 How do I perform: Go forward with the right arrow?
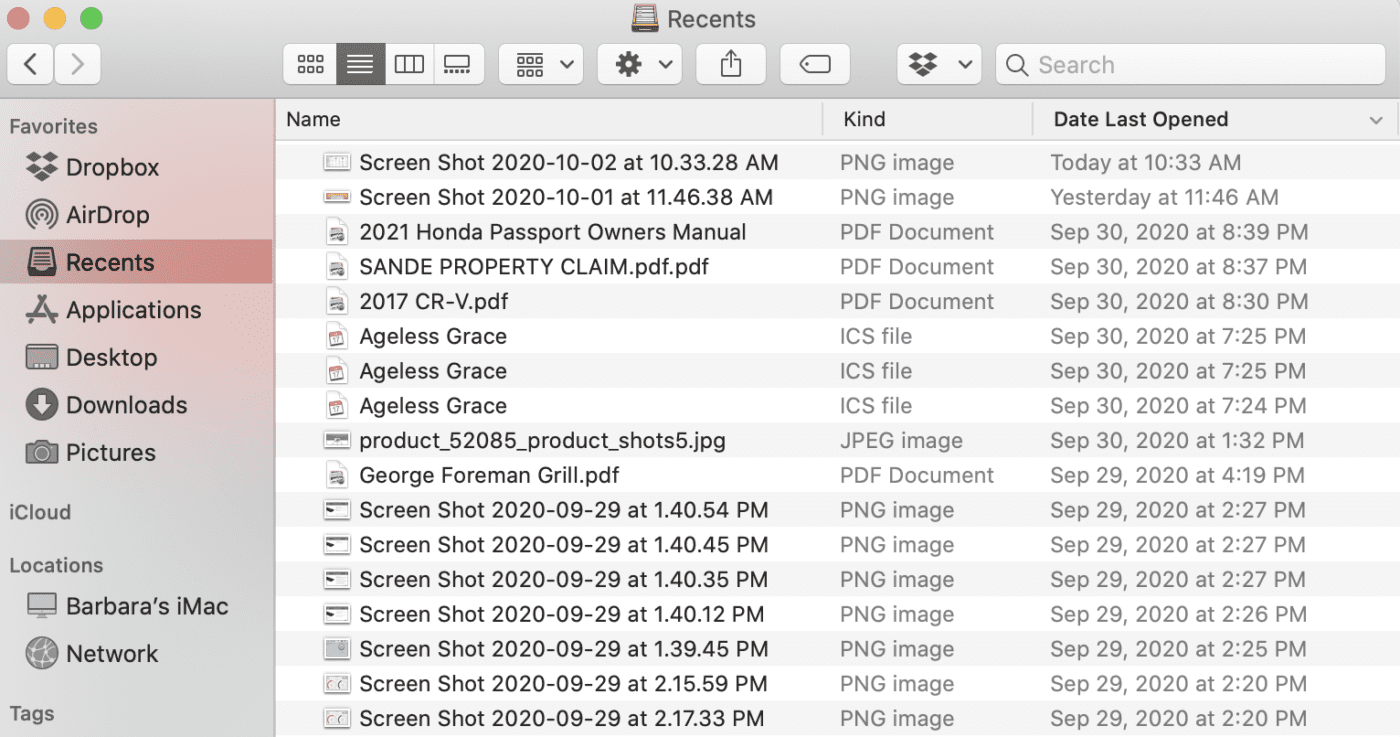click(77, 65)
